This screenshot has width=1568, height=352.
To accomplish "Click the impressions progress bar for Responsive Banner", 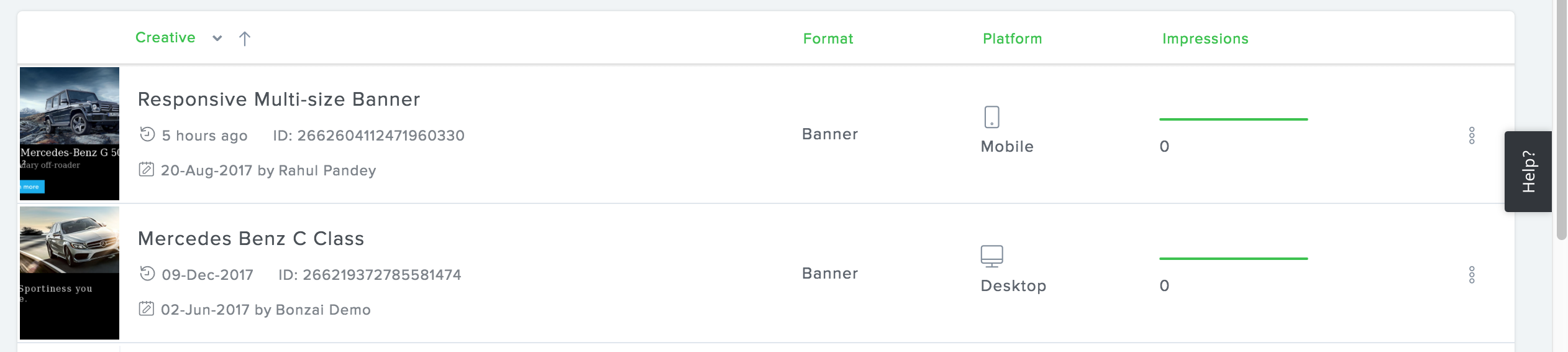I will pos(1233,119).
